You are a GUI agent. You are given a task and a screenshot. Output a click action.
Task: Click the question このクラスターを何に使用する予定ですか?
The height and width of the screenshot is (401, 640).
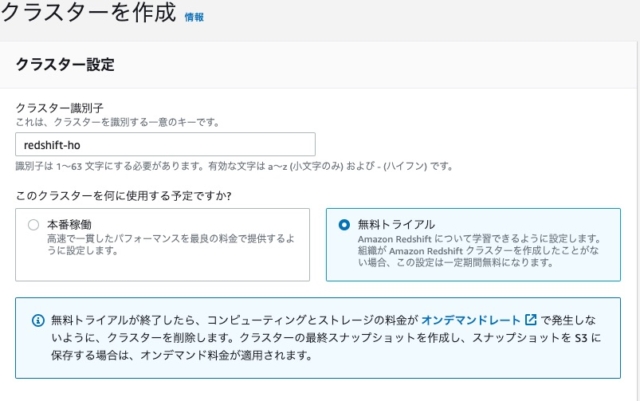[124, 196]
